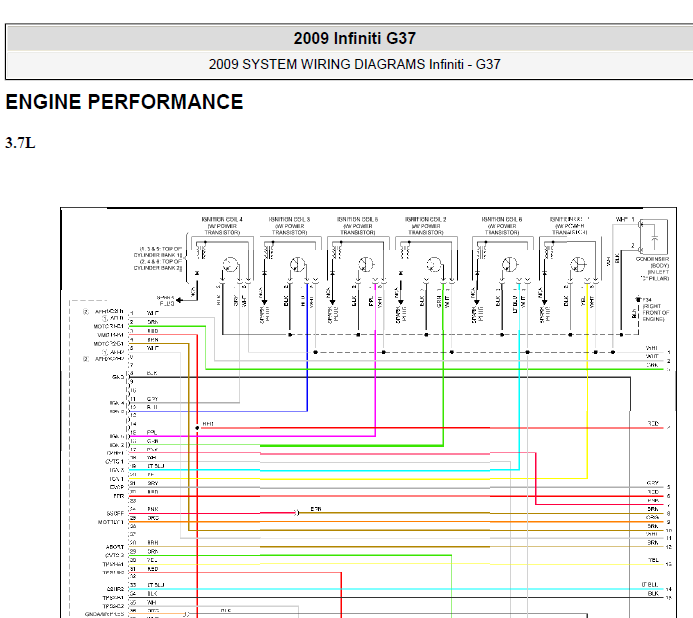Select "2009 SYSTEM WIRING DIAGRAMS Infiniti - G37" subtitle
693x618 pixels.
354,65
